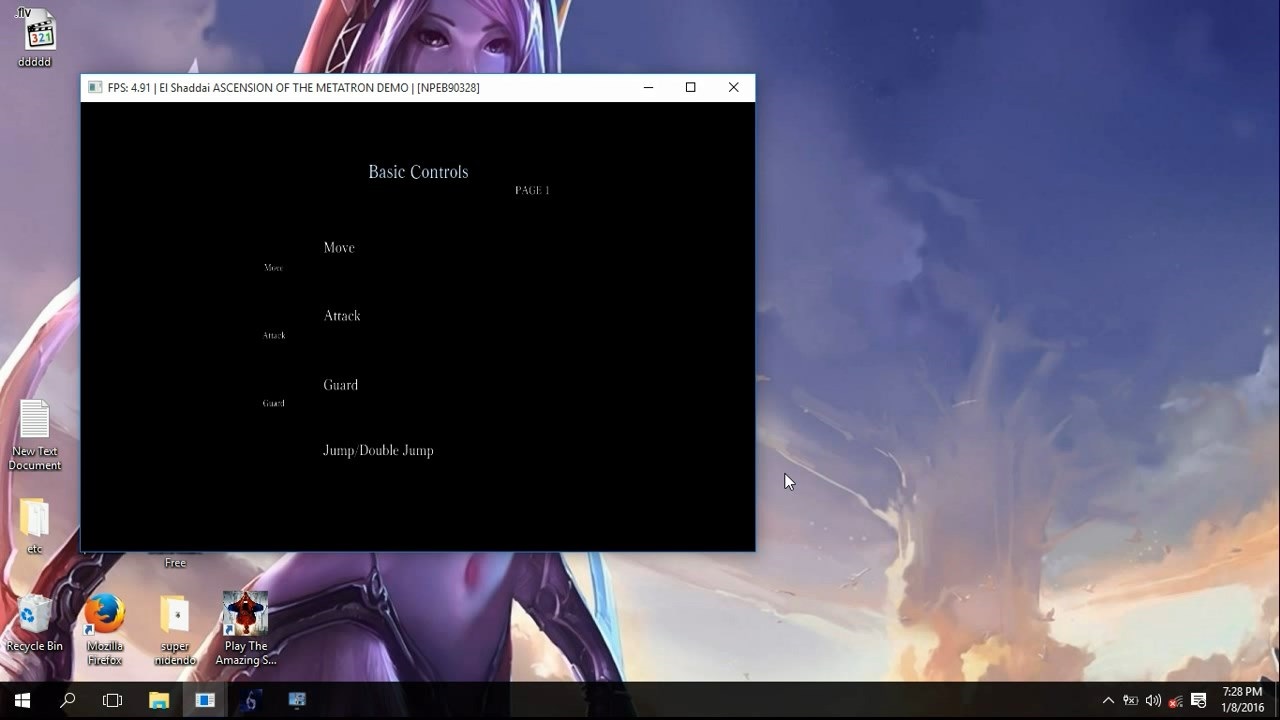This screenshot has height=720, width=1280.
Task: Open the Windows Start menu
Action: tap(22, 700)
